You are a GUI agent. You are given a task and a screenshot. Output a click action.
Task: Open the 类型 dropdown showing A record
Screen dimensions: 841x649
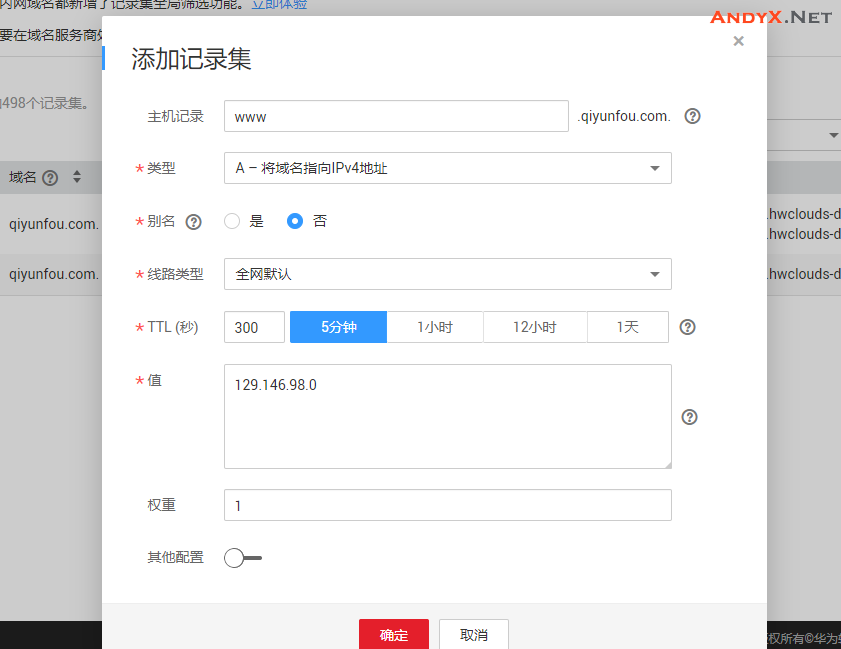(x=448, y=168)
